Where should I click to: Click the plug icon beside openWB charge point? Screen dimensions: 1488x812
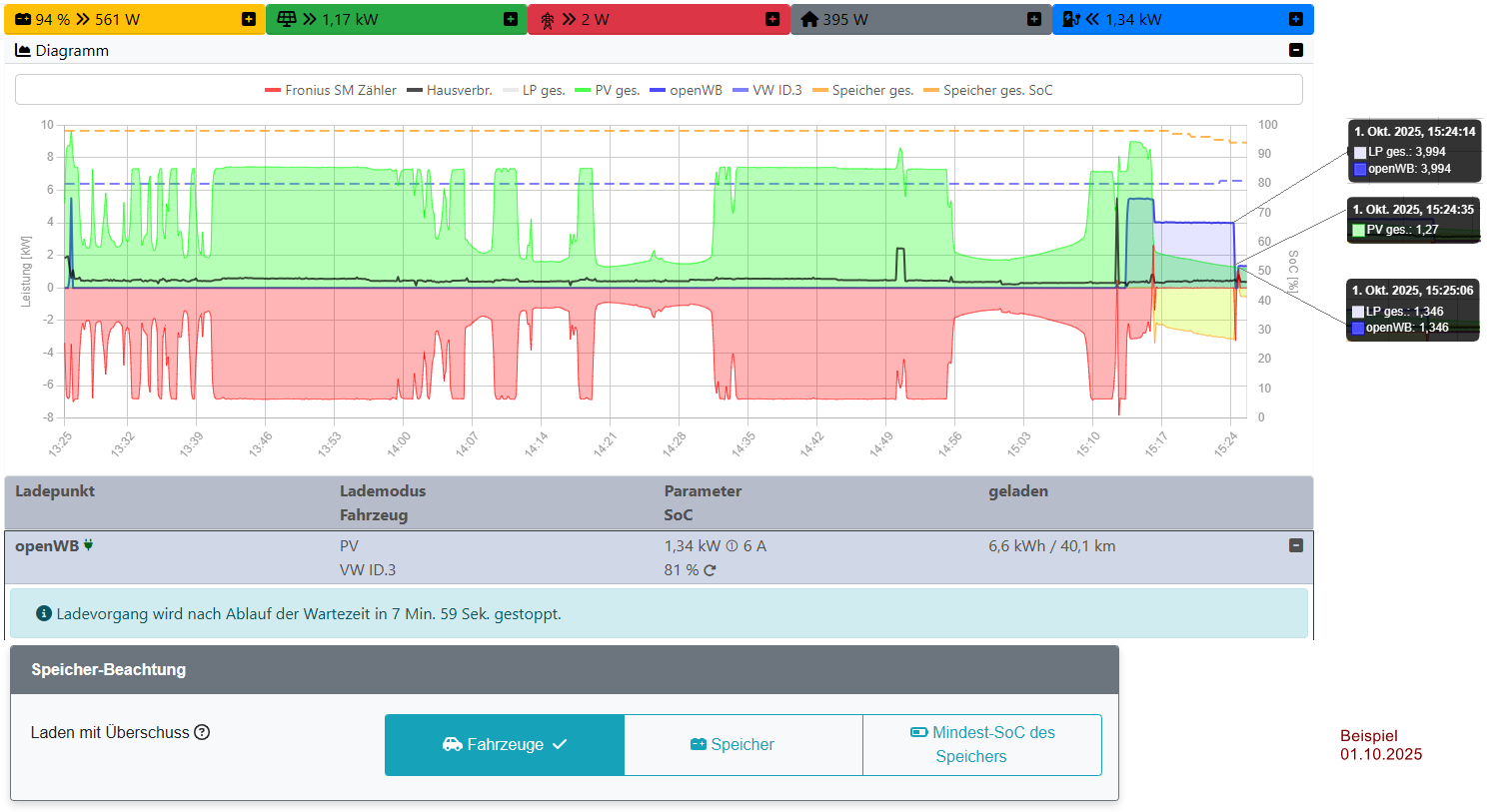89,545
